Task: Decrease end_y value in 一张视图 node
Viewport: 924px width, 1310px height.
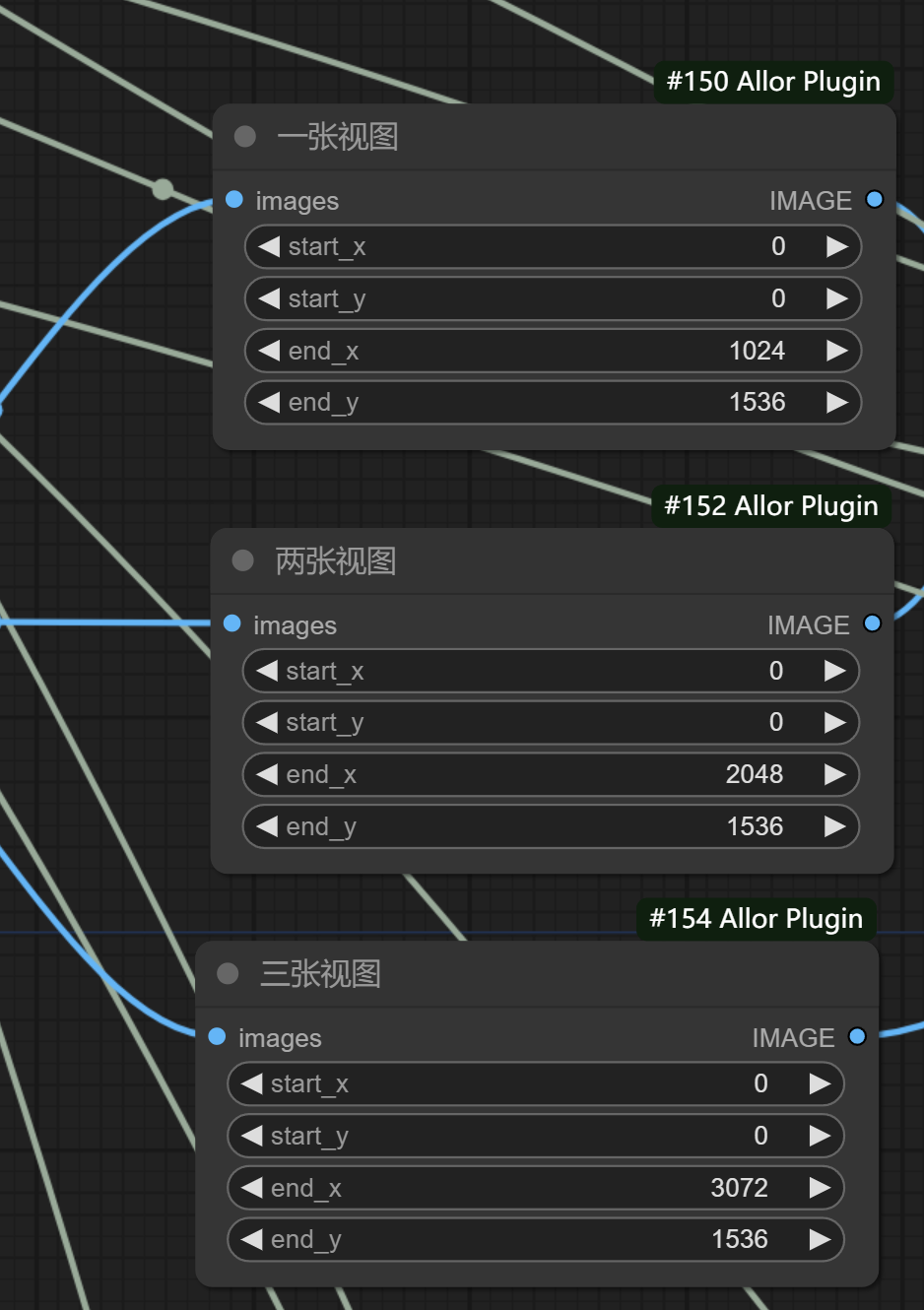Action: point(269,402)
